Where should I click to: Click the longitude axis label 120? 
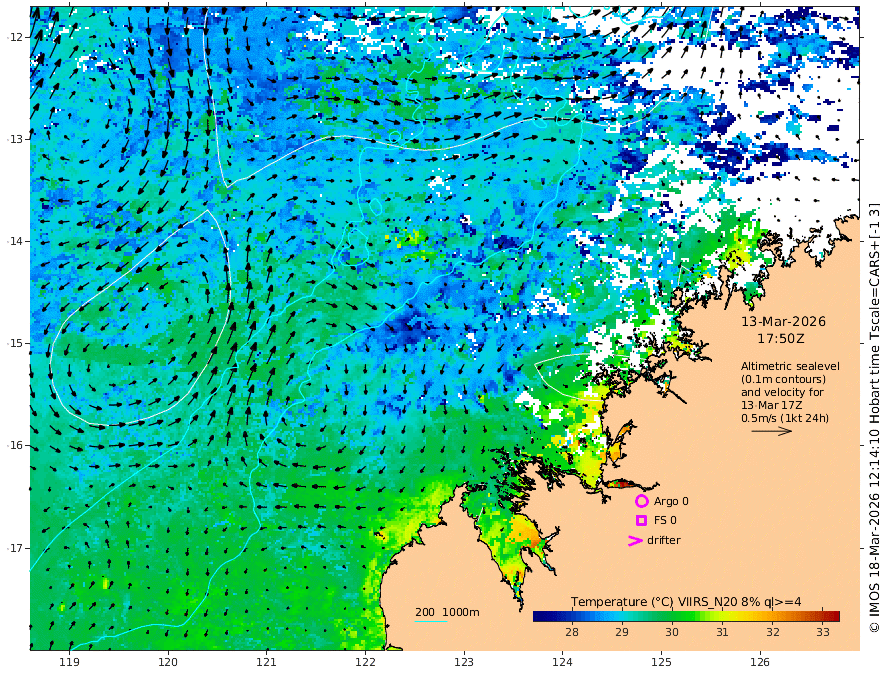click(168, 663)
